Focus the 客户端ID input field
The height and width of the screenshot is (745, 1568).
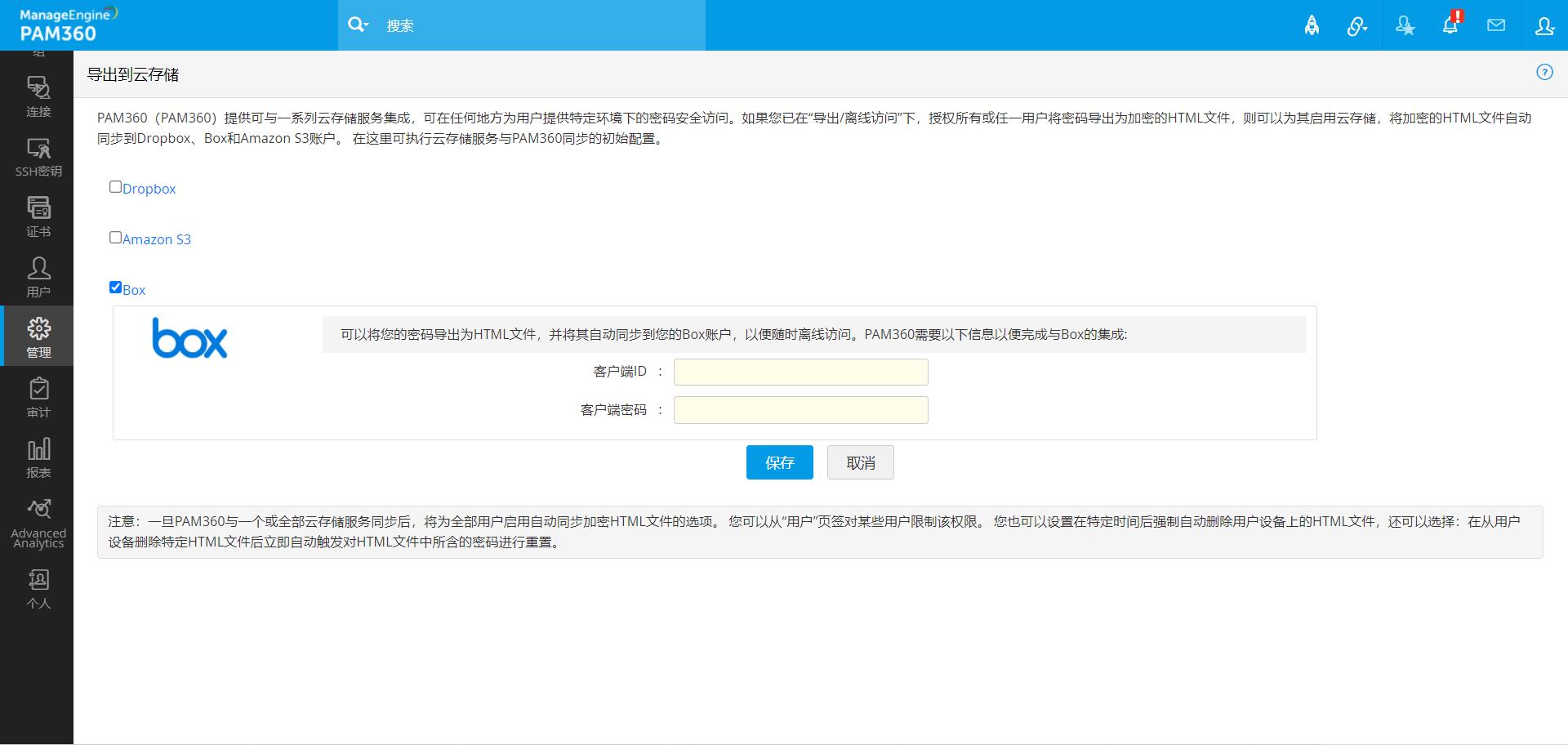tap(800, 372)
